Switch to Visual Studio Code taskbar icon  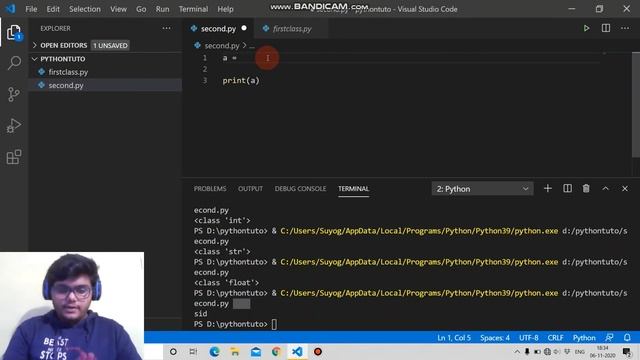pos(297,351)
